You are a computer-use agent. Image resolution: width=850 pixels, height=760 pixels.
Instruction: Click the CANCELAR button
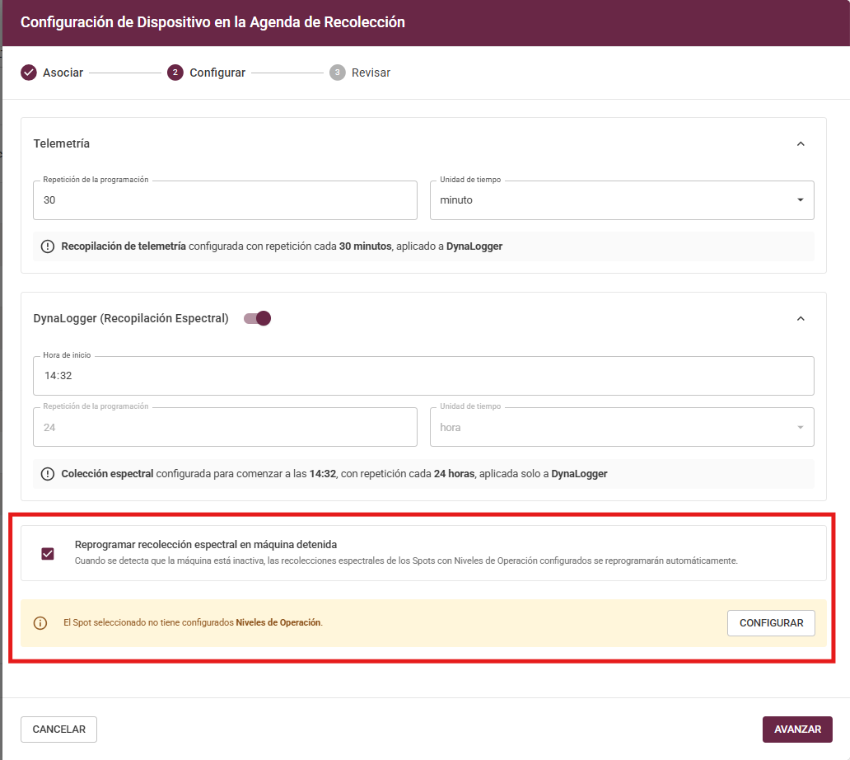click(x=59, y=730)
